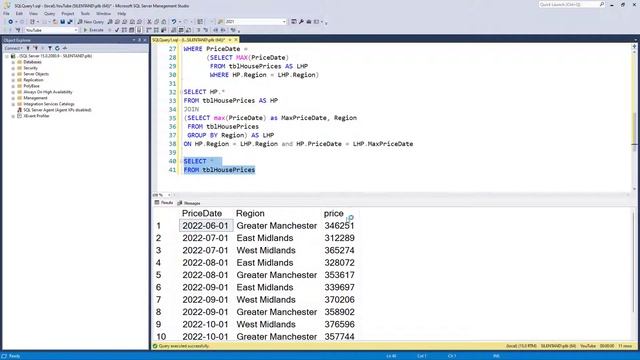
Task: Click the wrench Properties icon in toolbar
Action: 302,22
